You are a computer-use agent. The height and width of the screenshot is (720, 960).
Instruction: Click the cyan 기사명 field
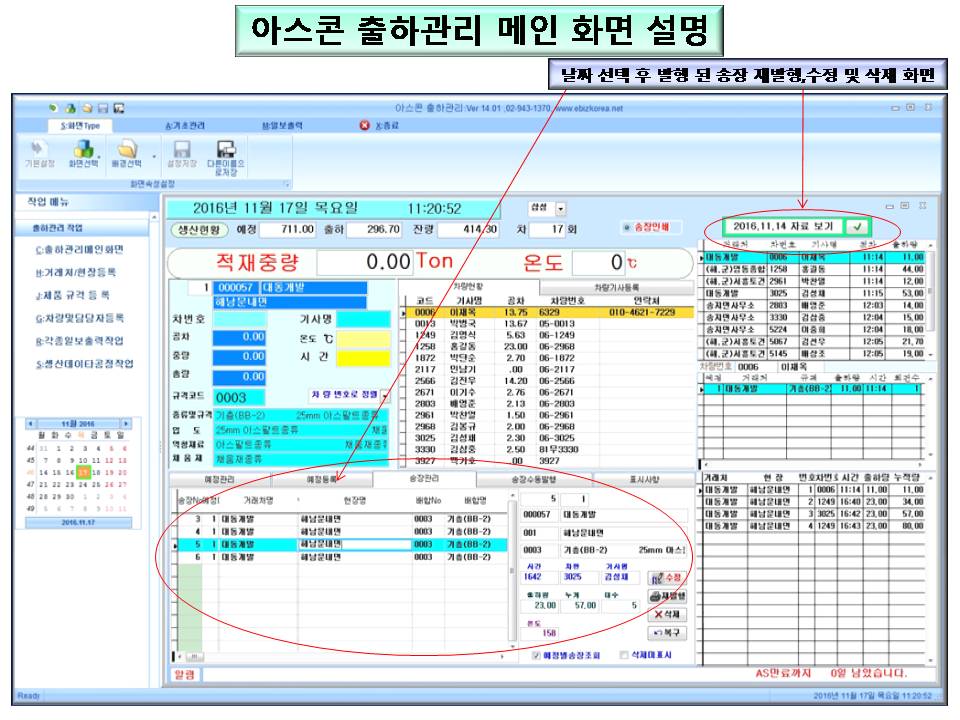pyautogui.click(x=363, y=319)
